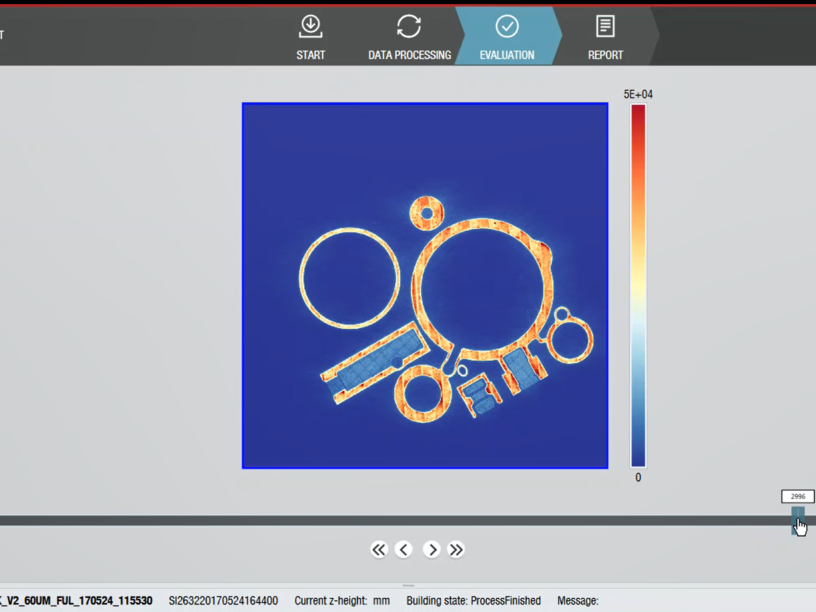
Task: Step forward one layer using the right arrow
Action: pyautogui.click(x=432, y=549)
